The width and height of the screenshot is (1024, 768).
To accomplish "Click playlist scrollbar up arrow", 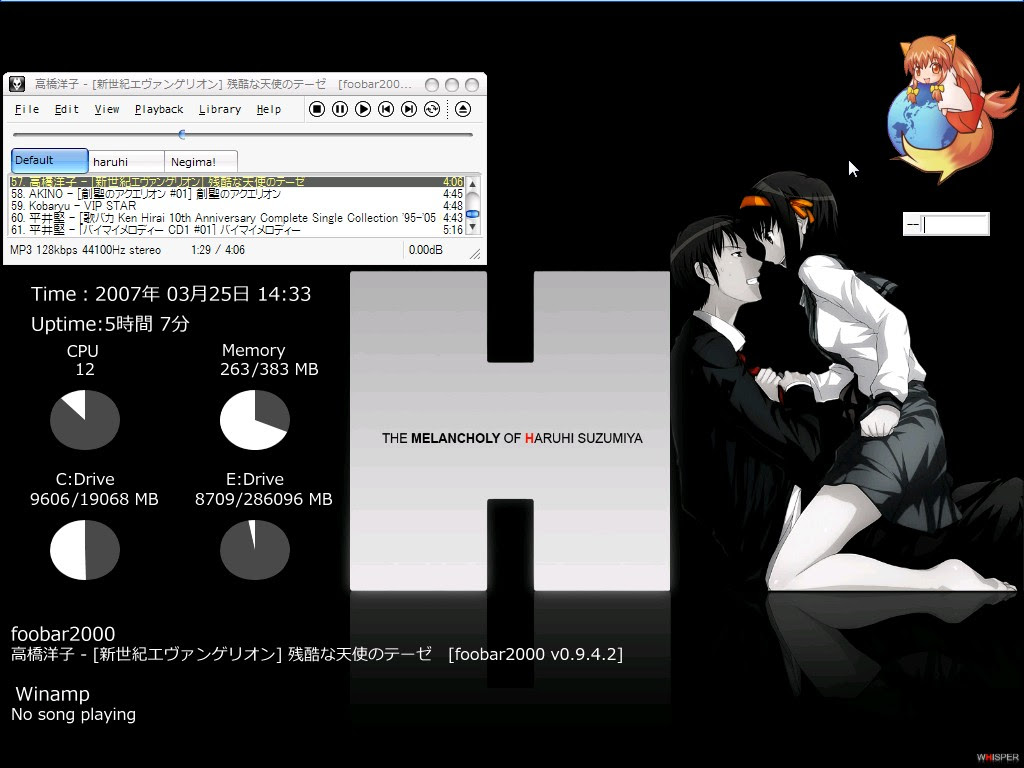I will pos(473,184).
